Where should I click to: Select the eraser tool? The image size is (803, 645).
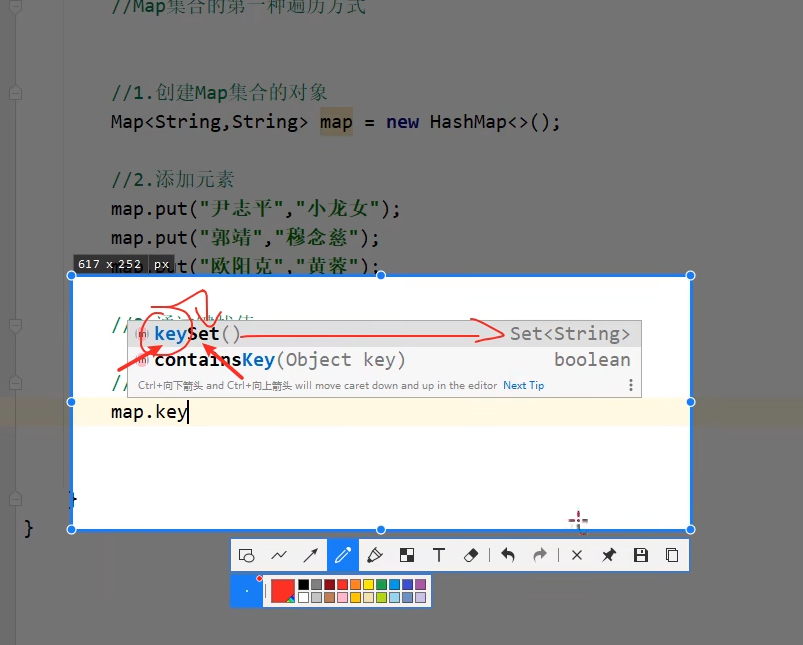[x=471, y=555]
